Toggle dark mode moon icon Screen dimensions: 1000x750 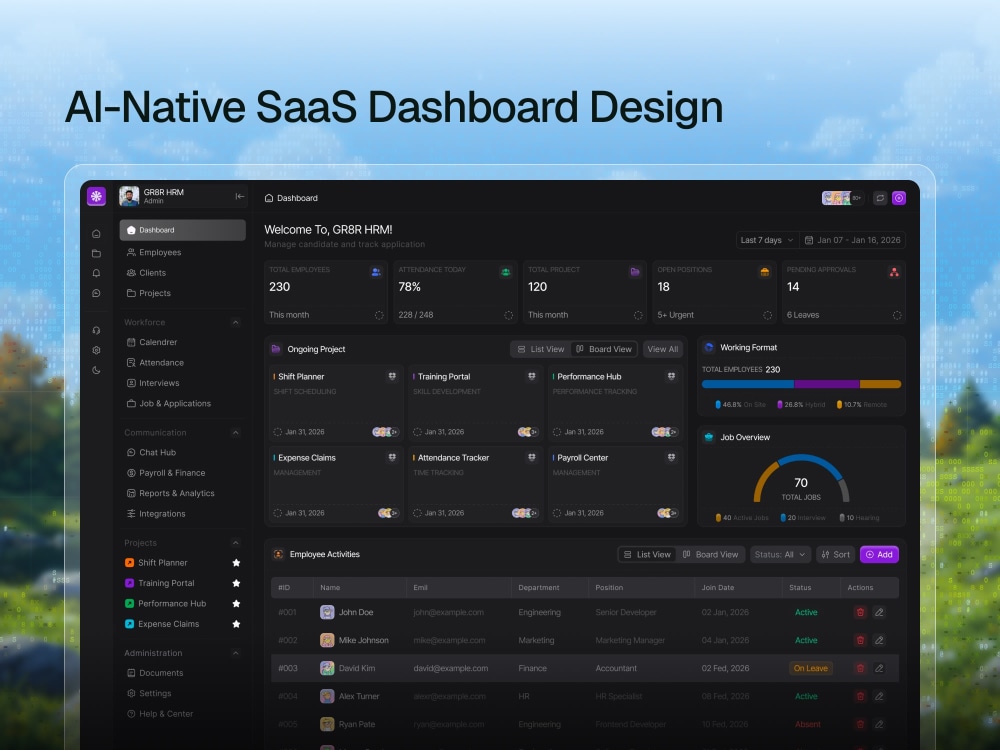pos(96,370)
